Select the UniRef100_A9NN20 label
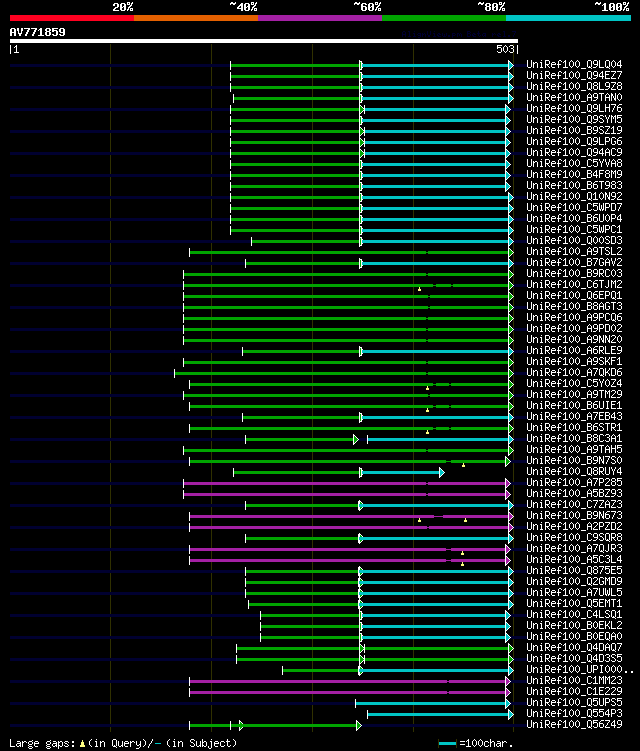Screen dimensions: 640x751 pos(574,340)
